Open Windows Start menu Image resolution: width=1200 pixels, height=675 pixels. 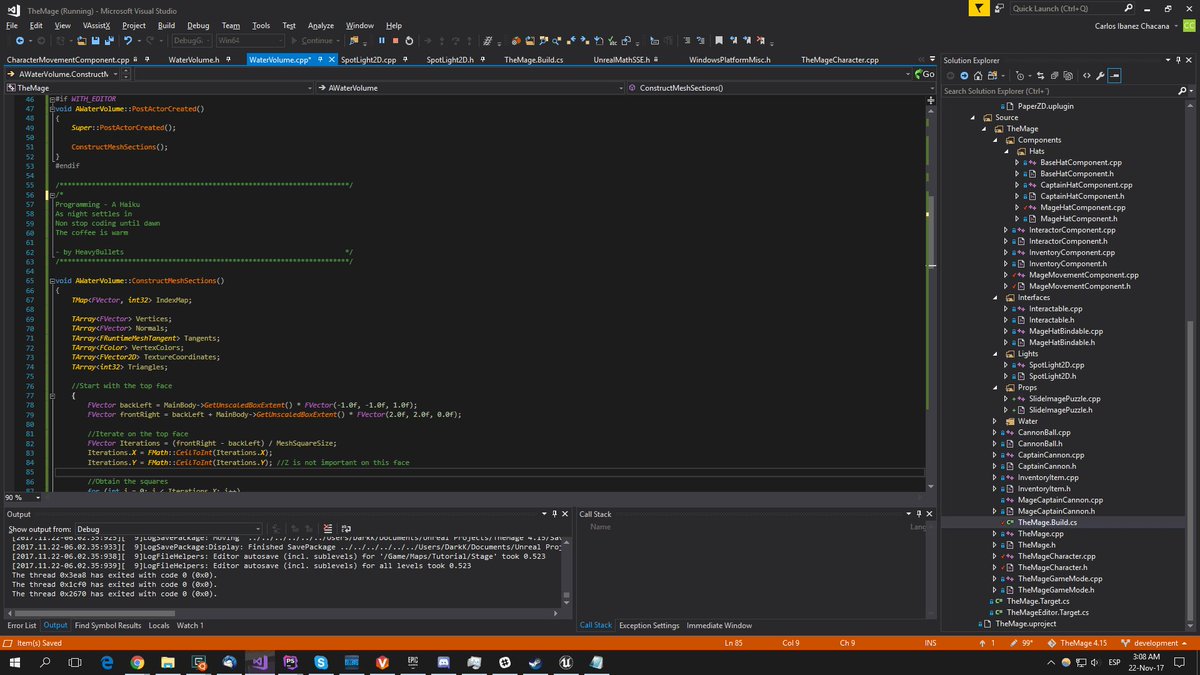coord(15,663)
